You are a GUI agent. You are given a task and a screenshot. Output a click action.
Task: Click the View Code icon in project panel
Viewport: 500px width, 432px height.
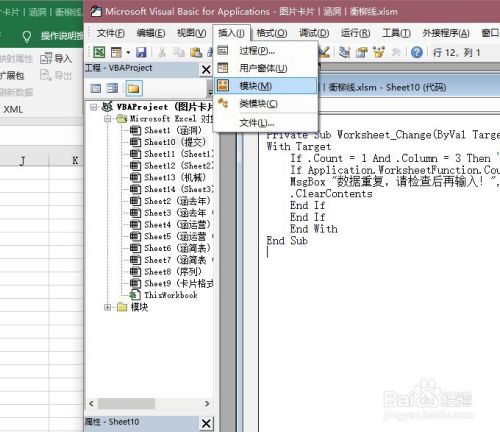(96, 88)
